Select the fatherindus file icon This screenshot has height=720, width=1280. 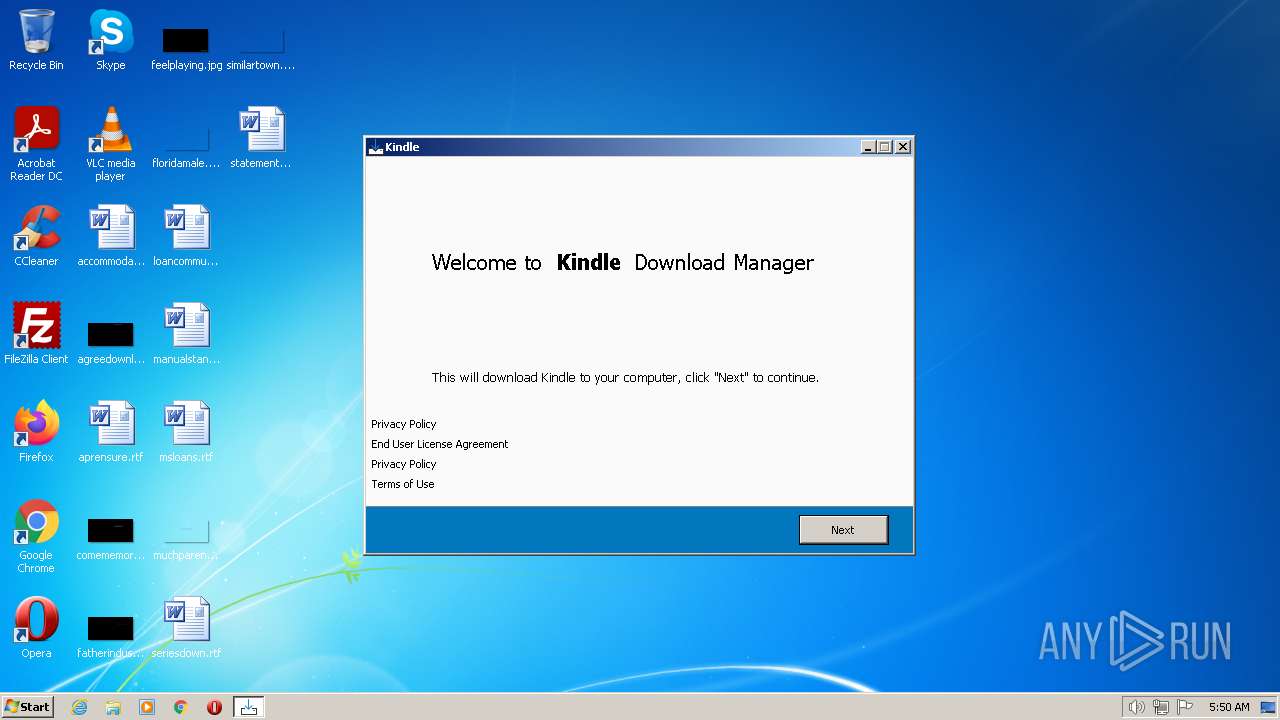click(111, 634)
